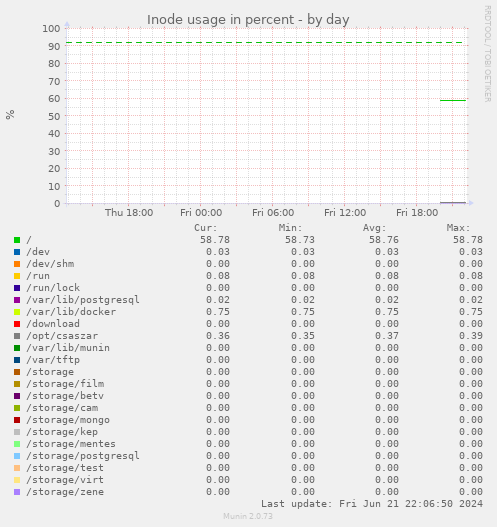
Task: Click the 0.37 Avg value for /opt/csaszar
Action: point(387,336)
